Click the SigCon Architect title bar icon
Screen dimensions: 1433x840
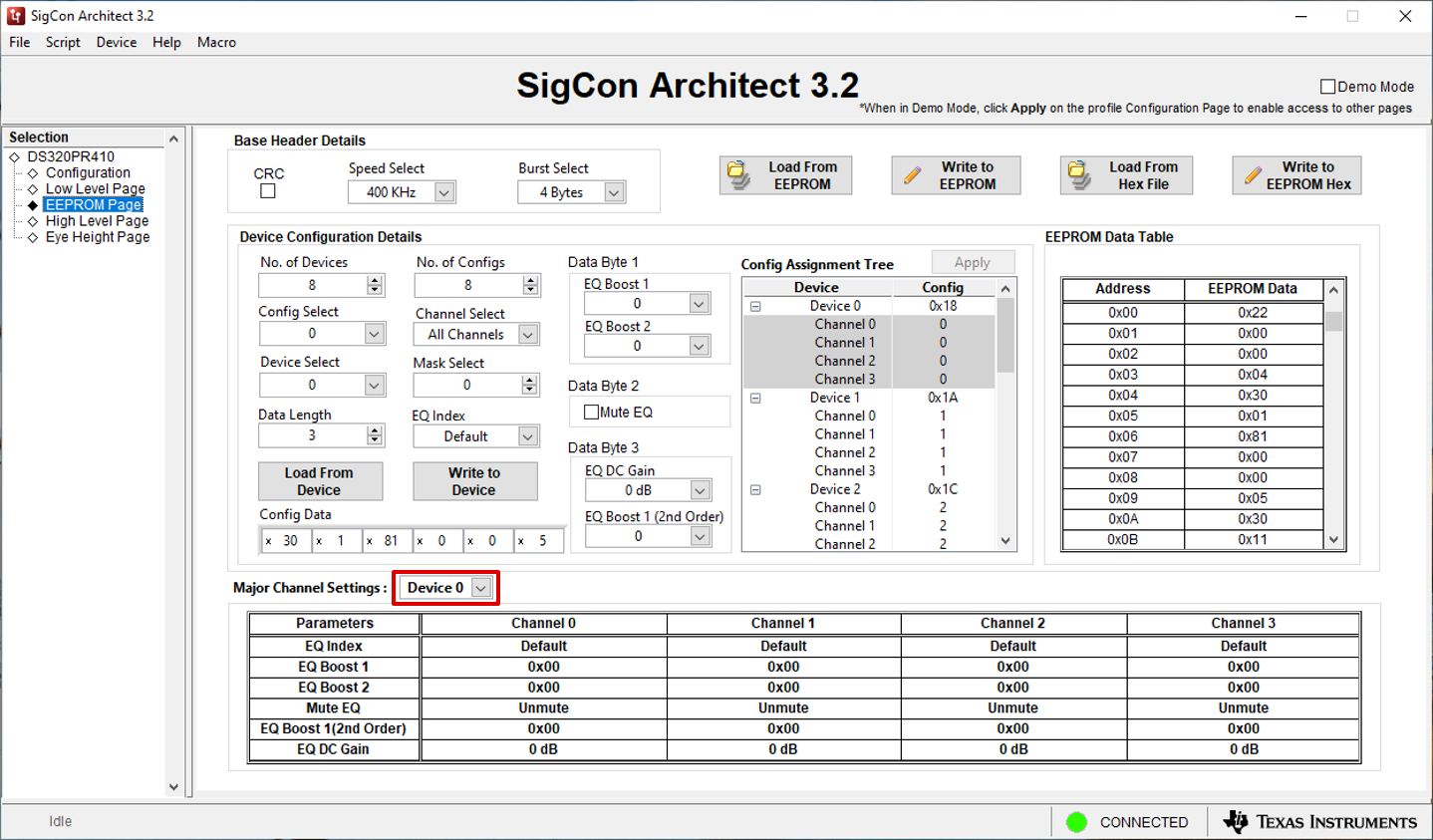pos(16,16)
